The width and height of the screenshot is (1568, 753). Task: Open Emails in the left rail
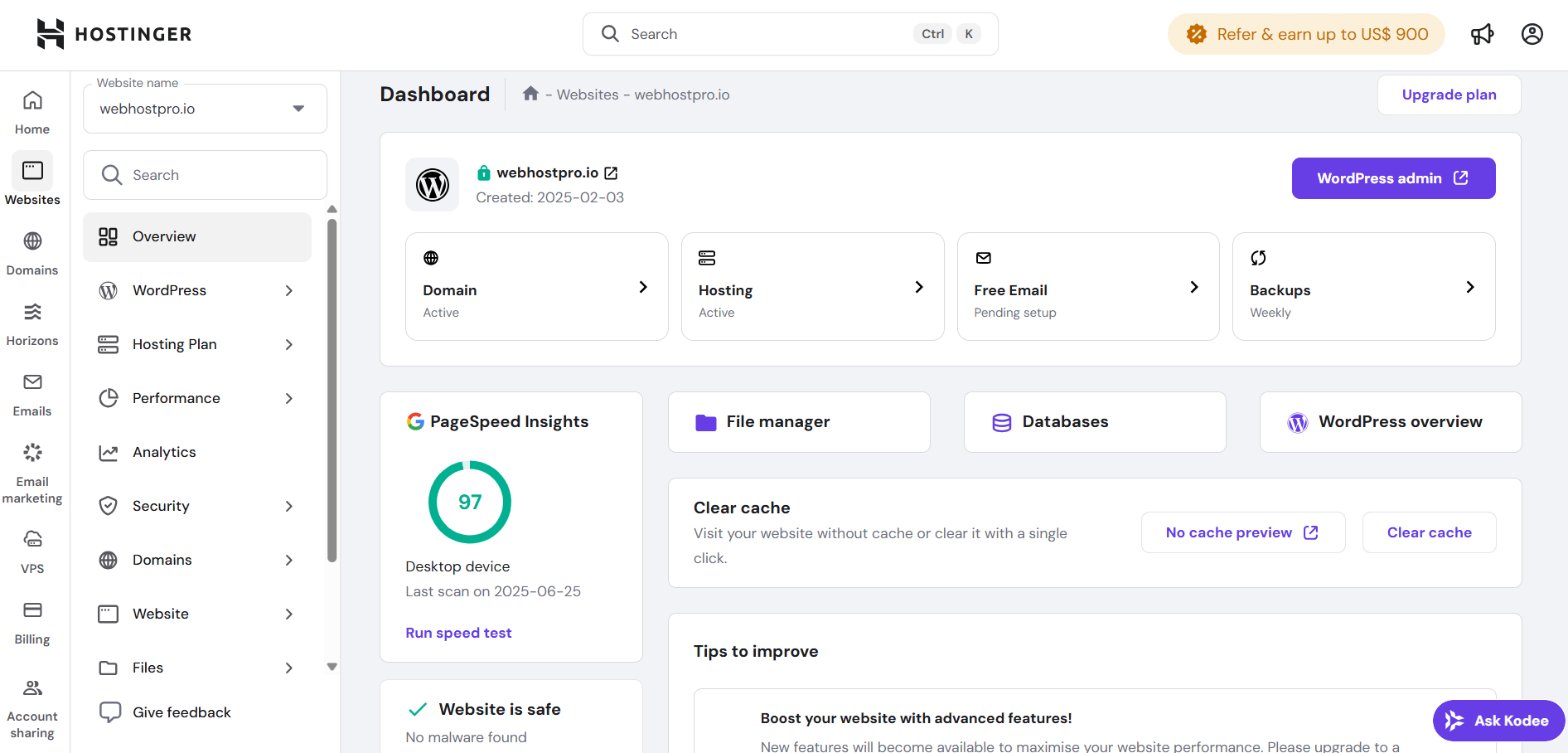pyautogui.click(x=32, y=395)
